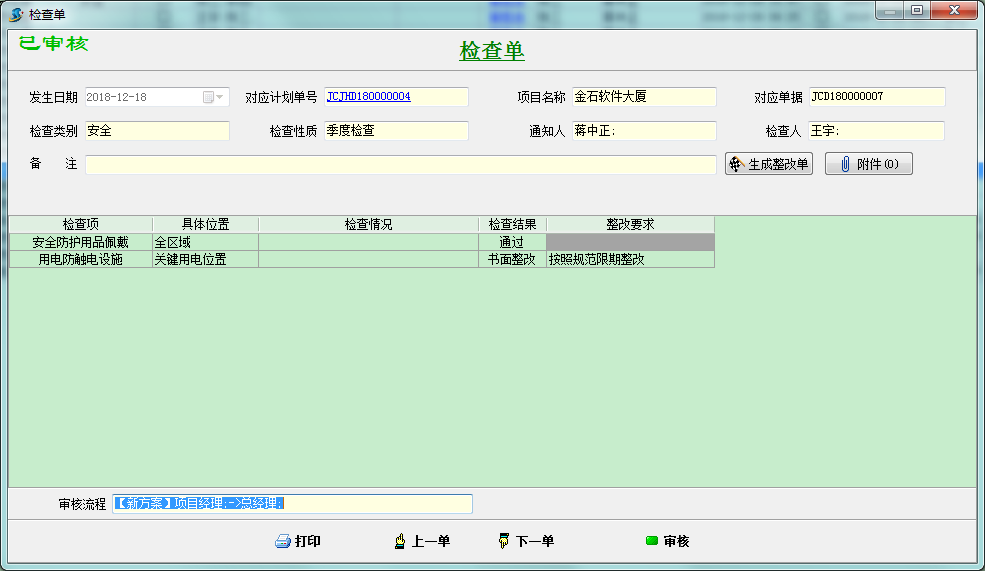This screenshot has height=571, width=985.
Task: Select cell 全区域
Action: (x=205, y=242)
